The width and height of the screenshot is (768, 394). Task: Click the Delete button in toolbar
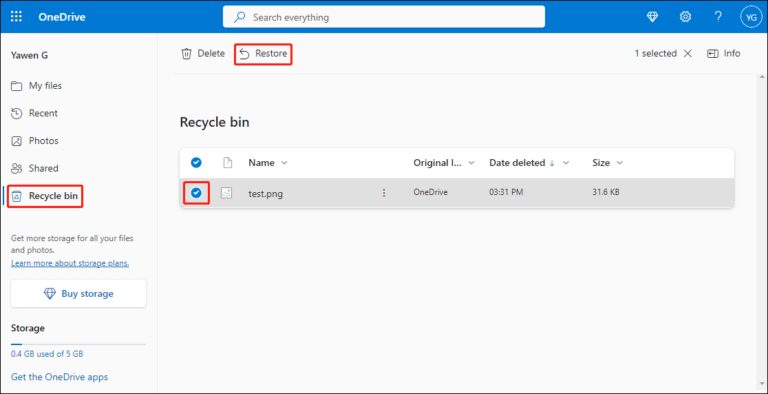tap(203, 53)
